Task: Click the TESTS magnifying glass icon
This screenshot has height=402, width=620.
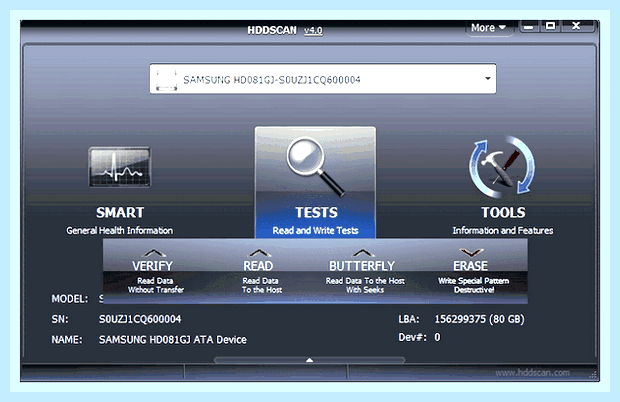Action: [315, 167]
